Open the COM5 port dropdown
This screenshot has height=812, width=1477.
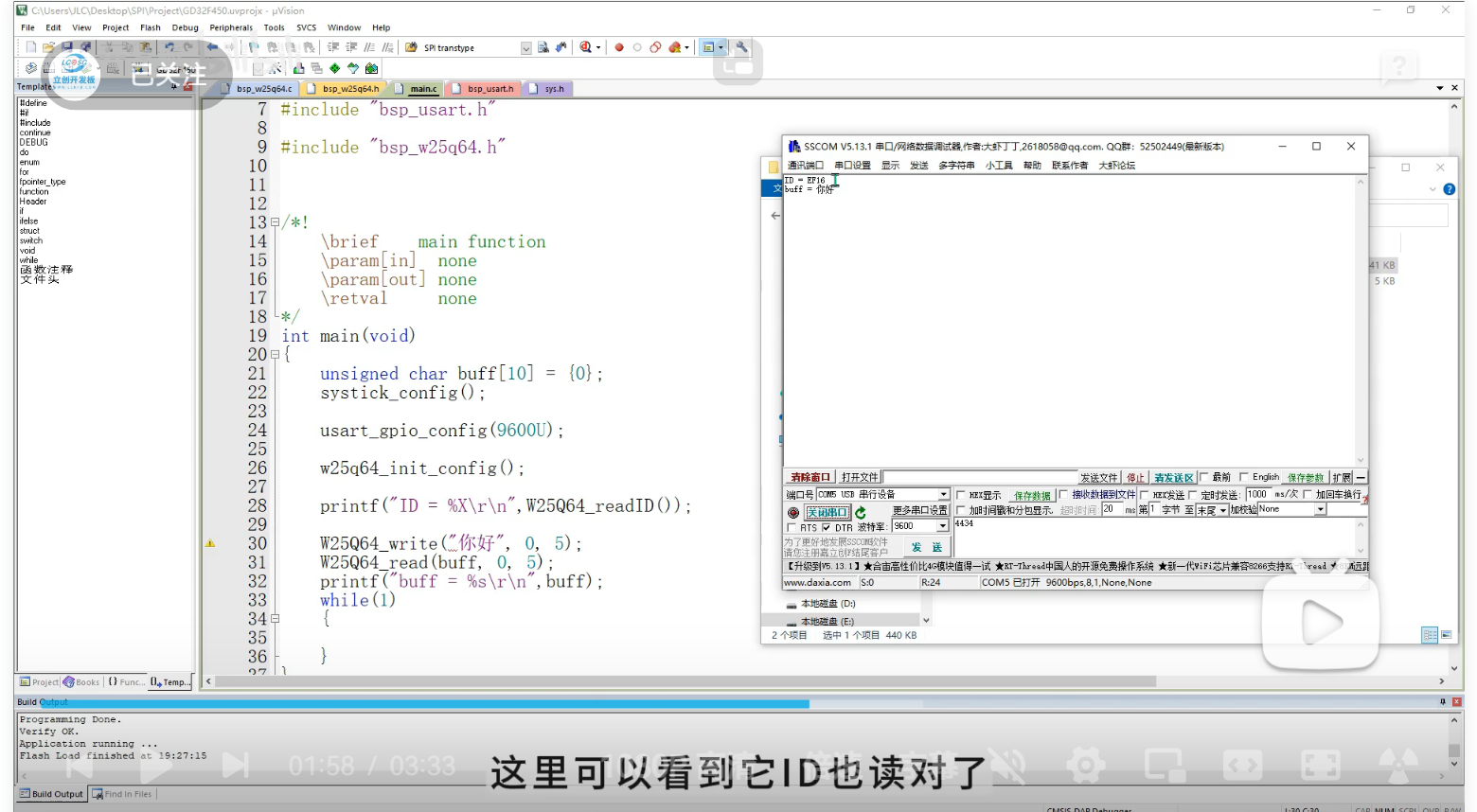pos(944,494)
